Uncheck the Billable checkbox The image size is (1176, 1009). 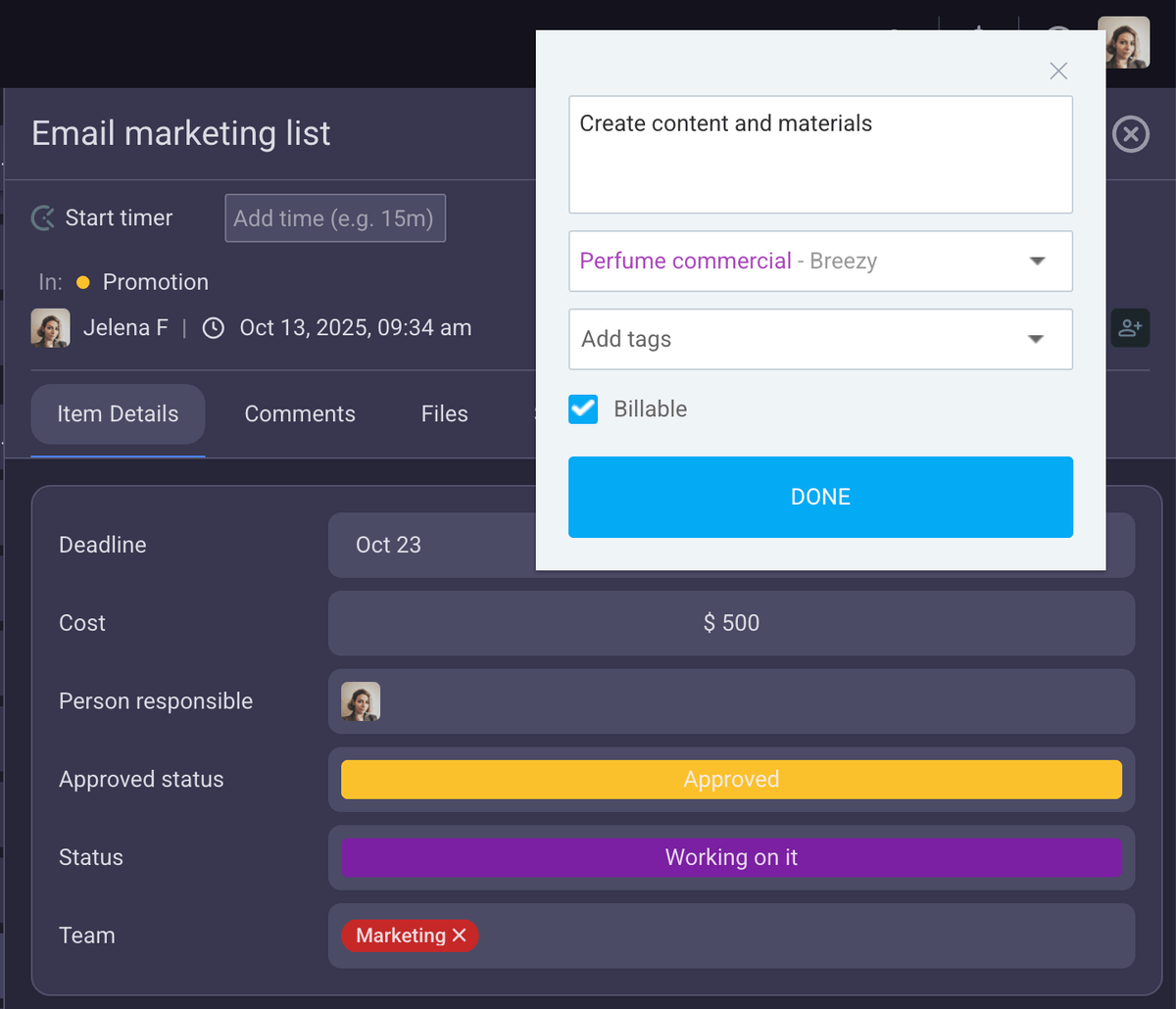[x=582, y=409]
